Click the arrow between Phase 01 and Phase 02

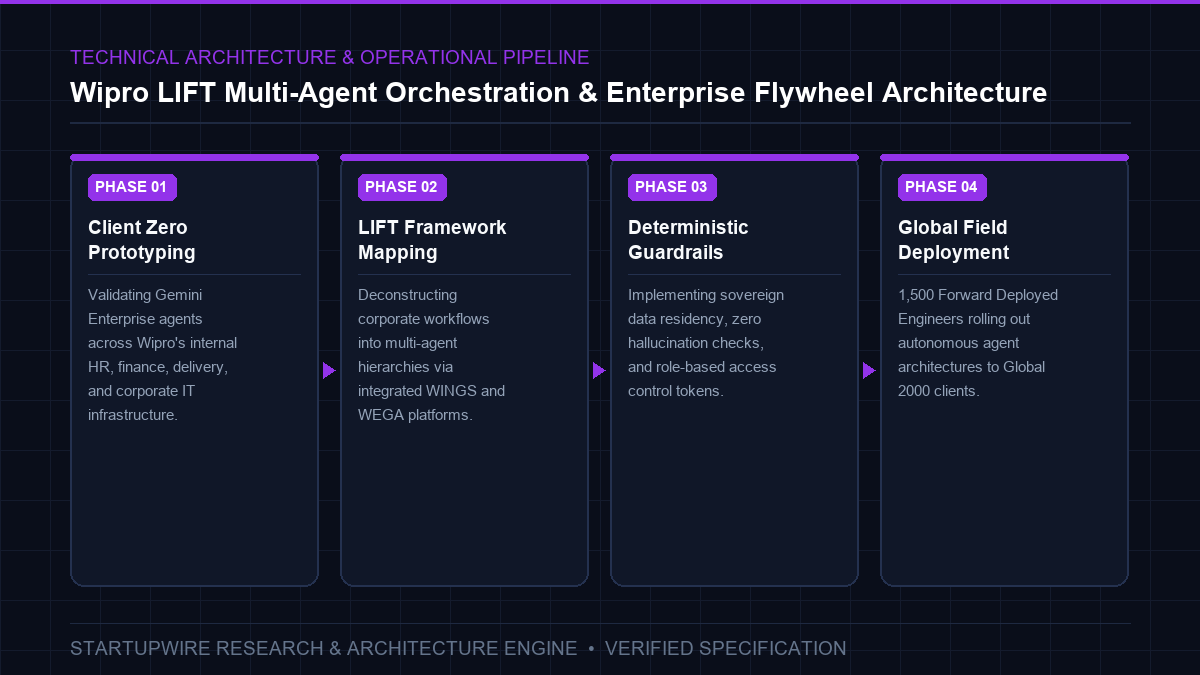click(x=329, y=371)
